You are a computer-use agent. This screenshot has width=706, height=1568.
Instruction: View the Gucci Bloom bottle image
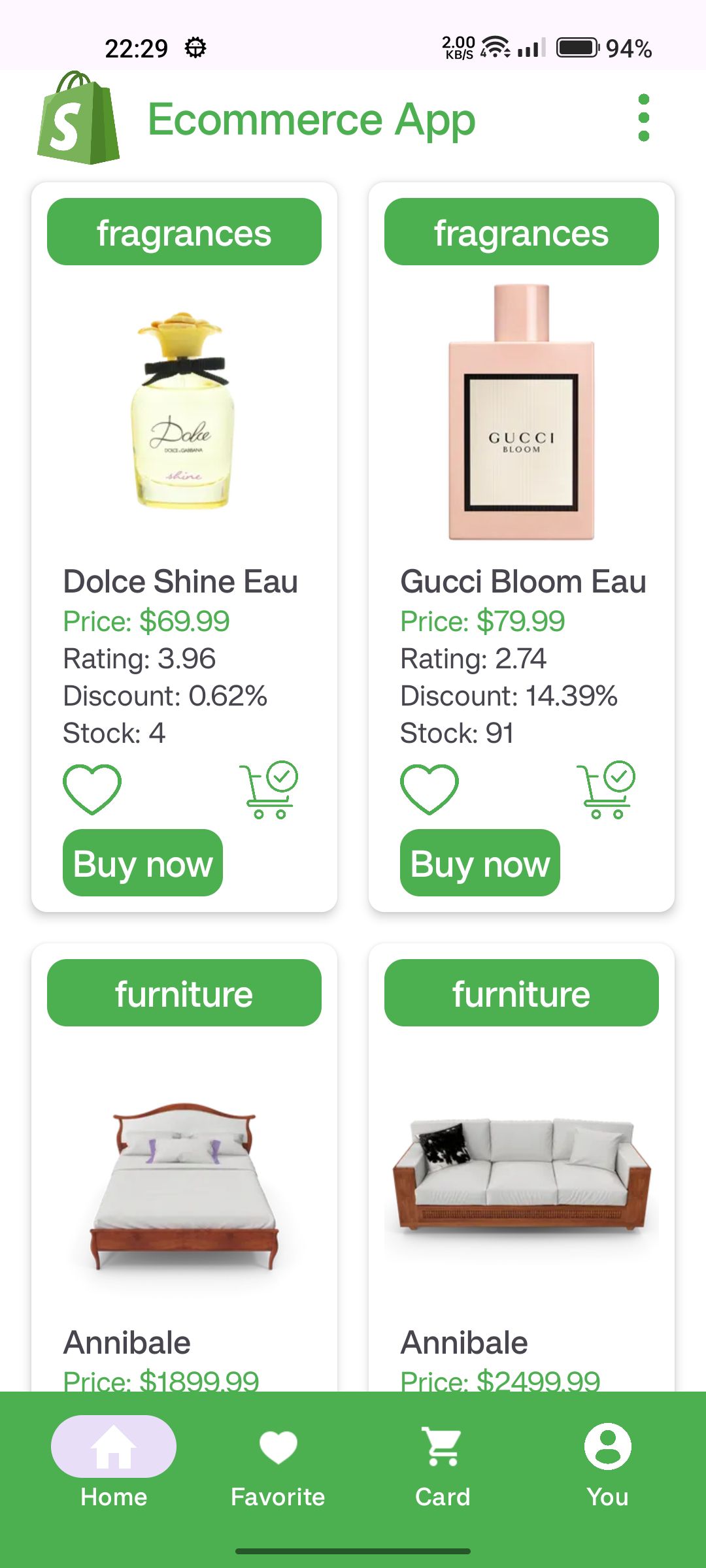[x=522, y=412]
